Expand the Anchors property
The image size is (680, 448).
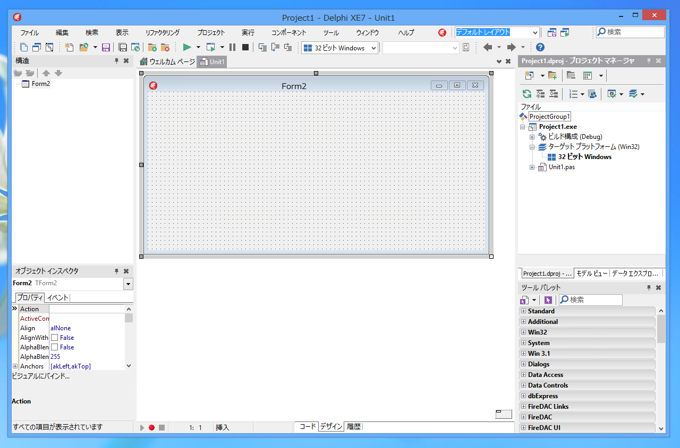point(15,366)
